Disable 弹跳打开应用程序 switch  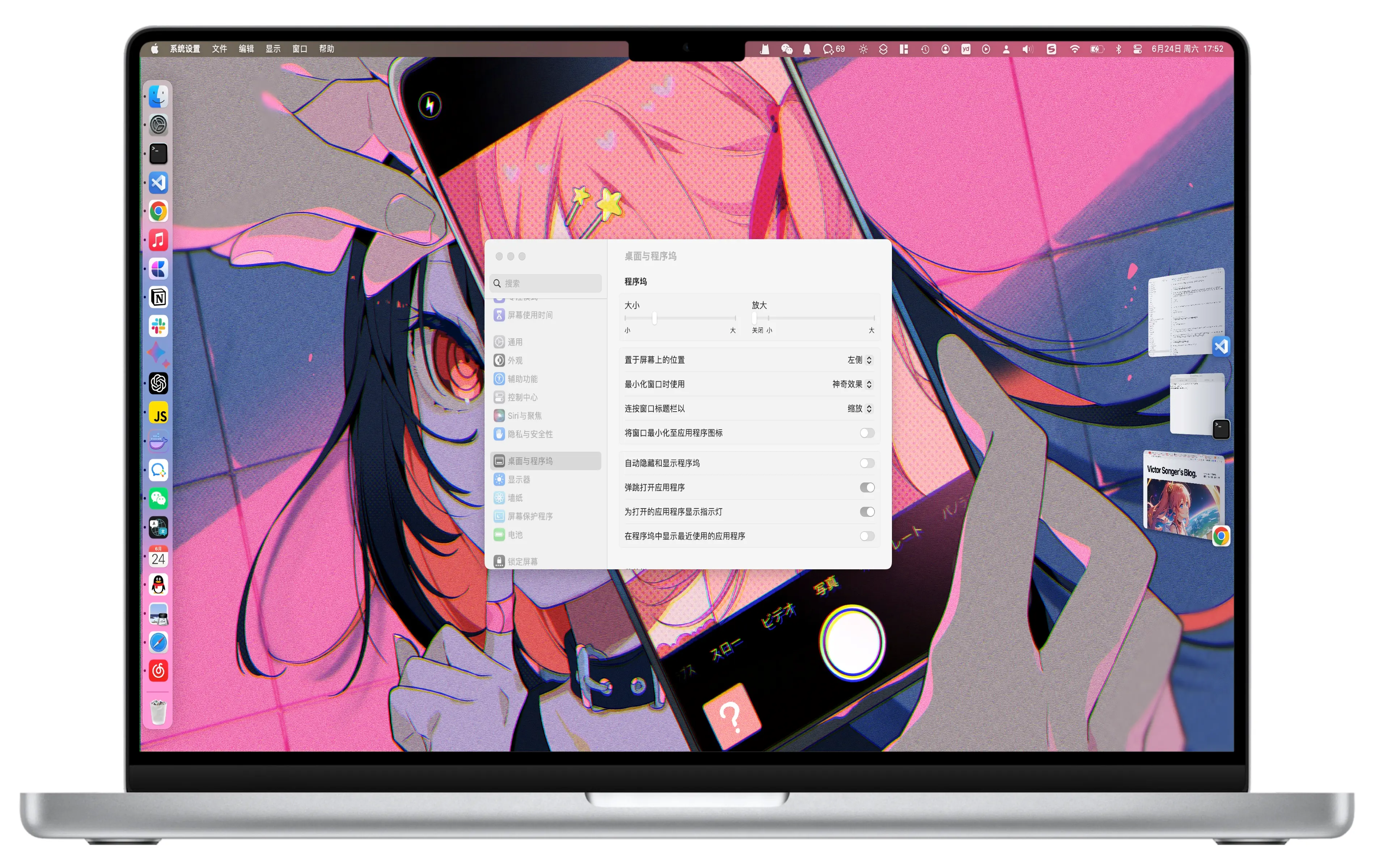[867, 488]
